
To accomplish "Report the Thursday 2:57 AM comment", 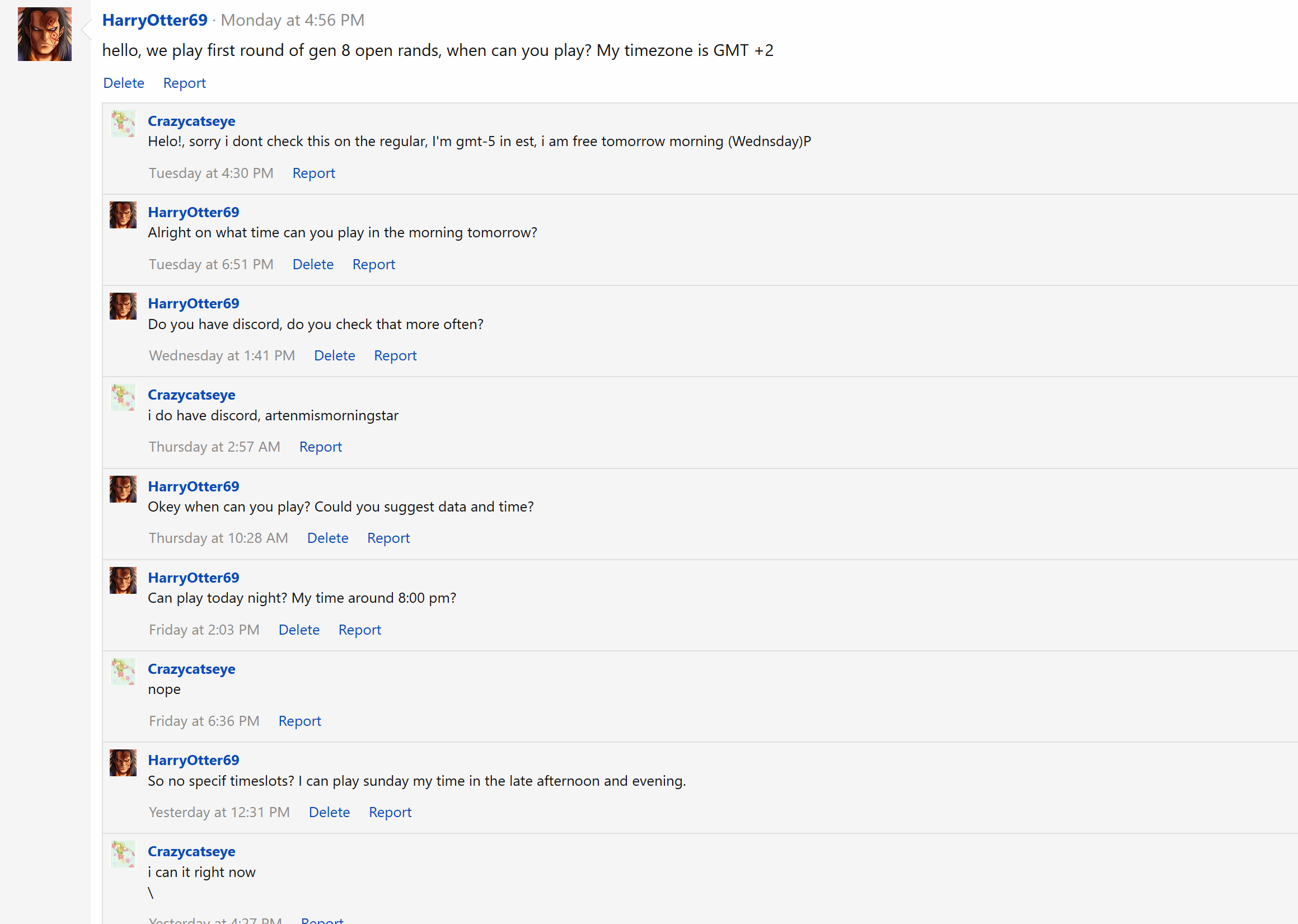I will click(320, 447).
